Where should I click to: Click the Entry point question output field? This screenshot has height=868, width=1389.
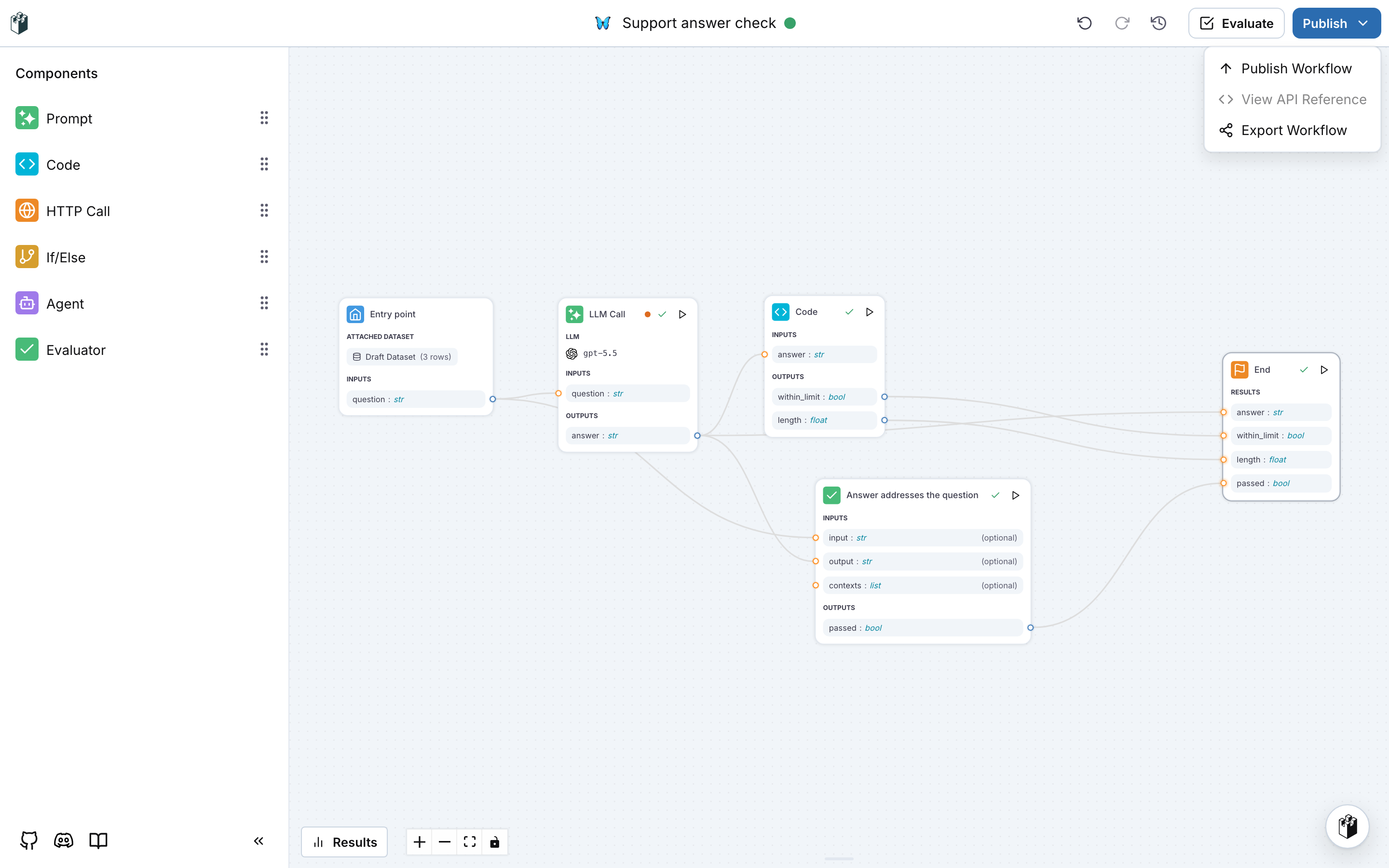click(416, 399)
